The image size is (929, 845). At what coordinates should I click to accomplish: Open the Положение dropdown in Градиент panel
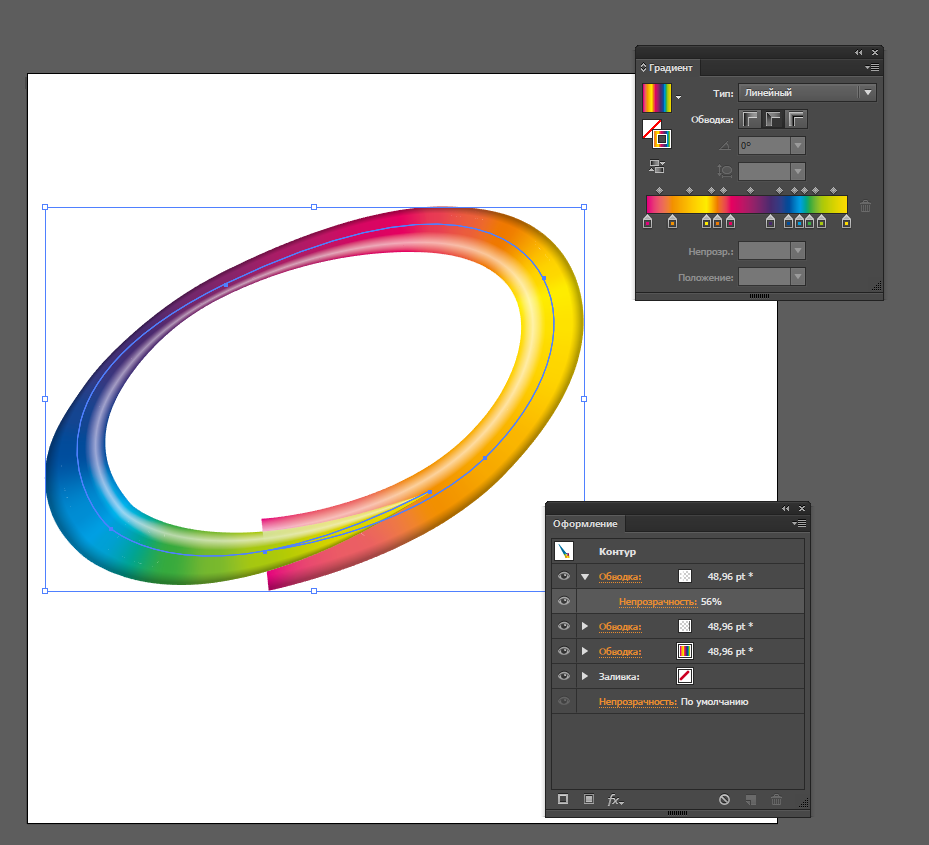798,277
